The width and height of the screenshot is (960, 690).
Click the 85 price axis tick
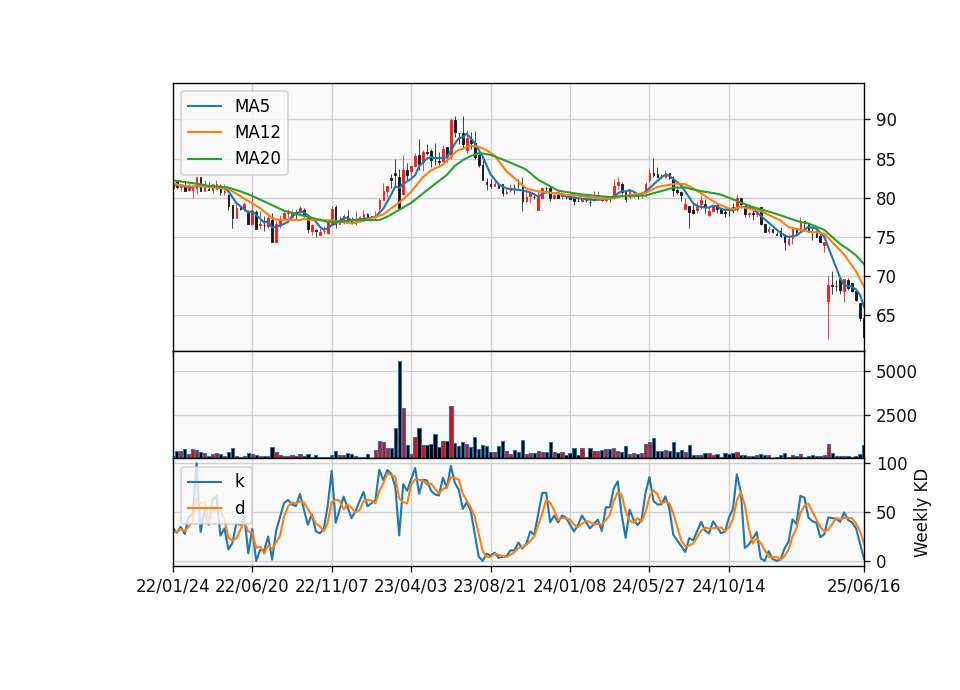pyautogui.click(x=887, y=160)
